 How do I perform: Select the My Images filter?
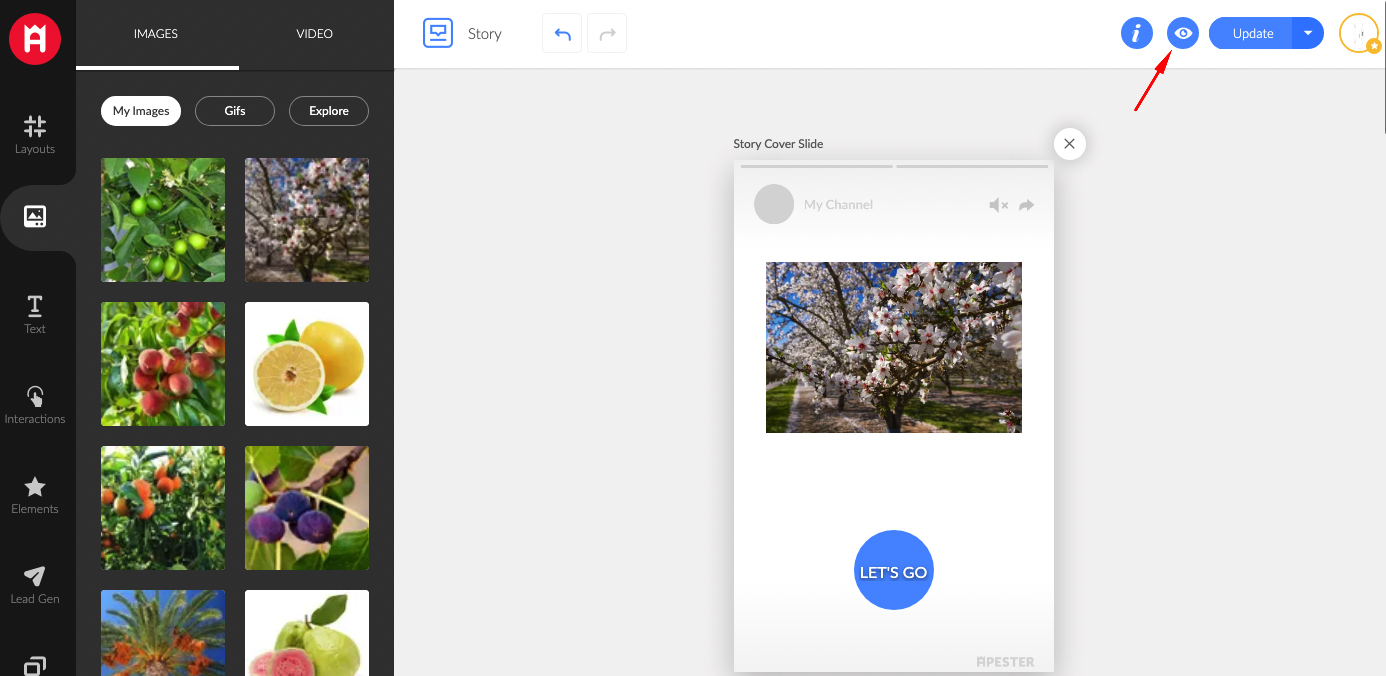(141, 111)
